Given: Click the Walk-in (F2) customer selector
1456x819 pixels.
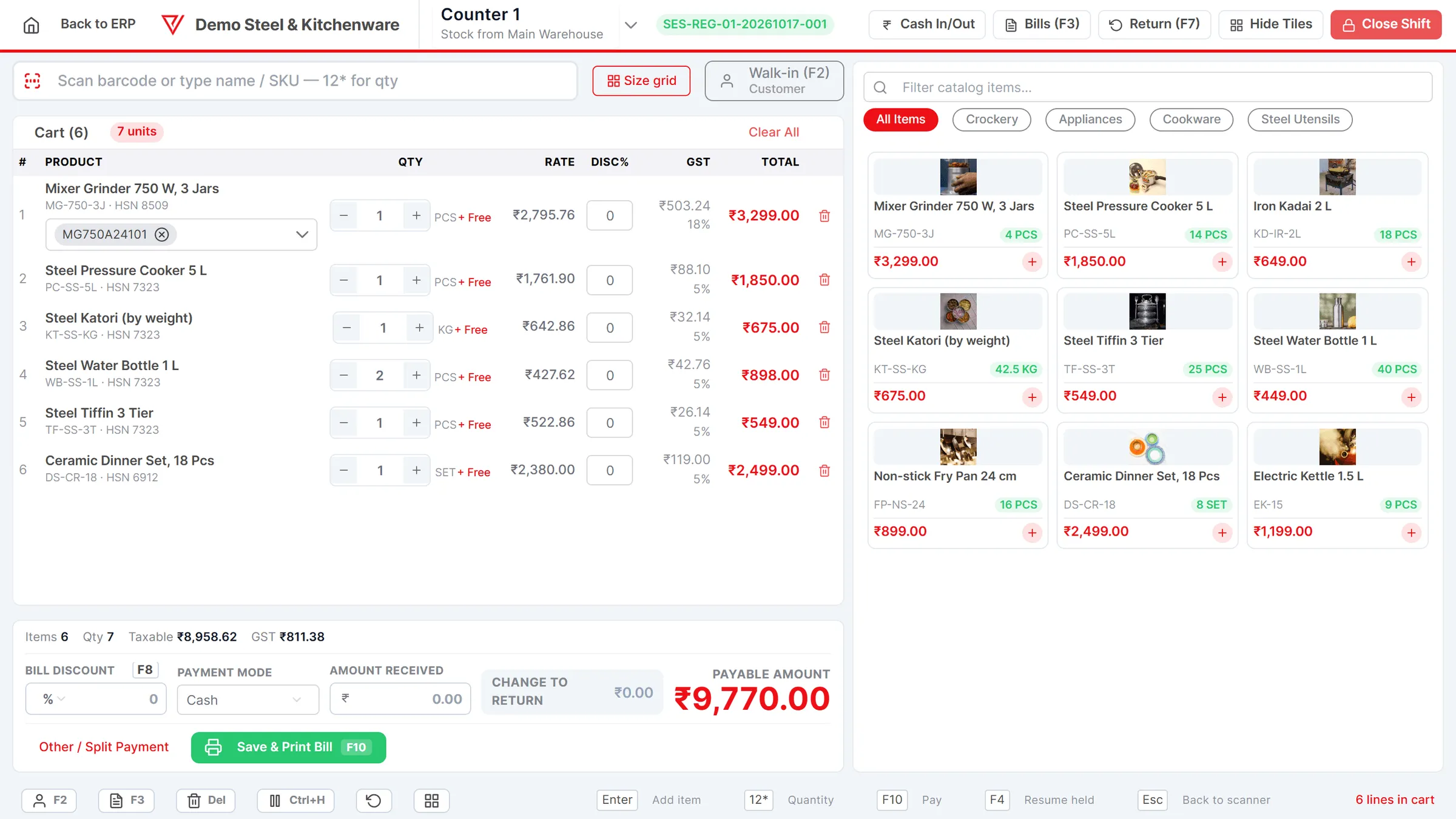Looking at the screenshot, I should click(x=774, y=81).
